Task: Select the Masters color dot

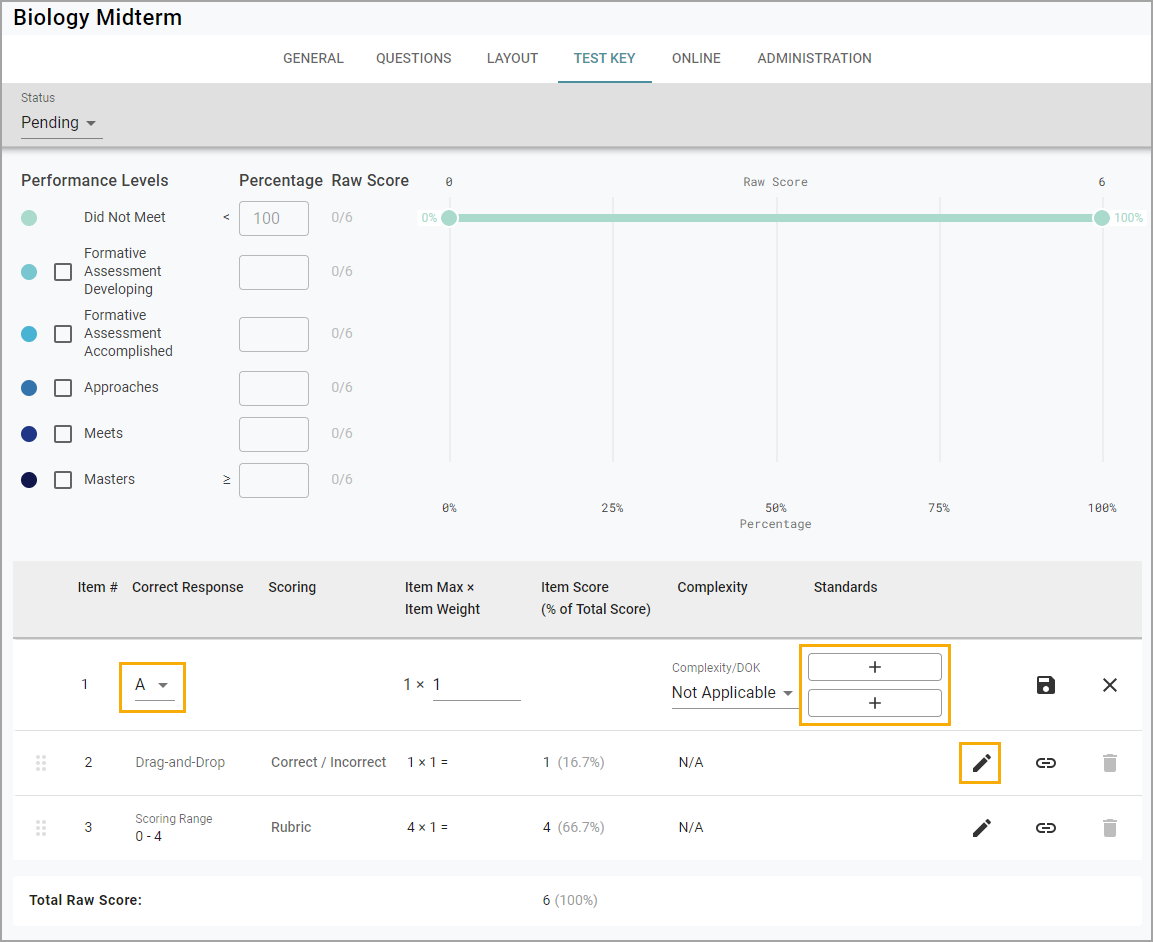Action: [x=29, y=480]
